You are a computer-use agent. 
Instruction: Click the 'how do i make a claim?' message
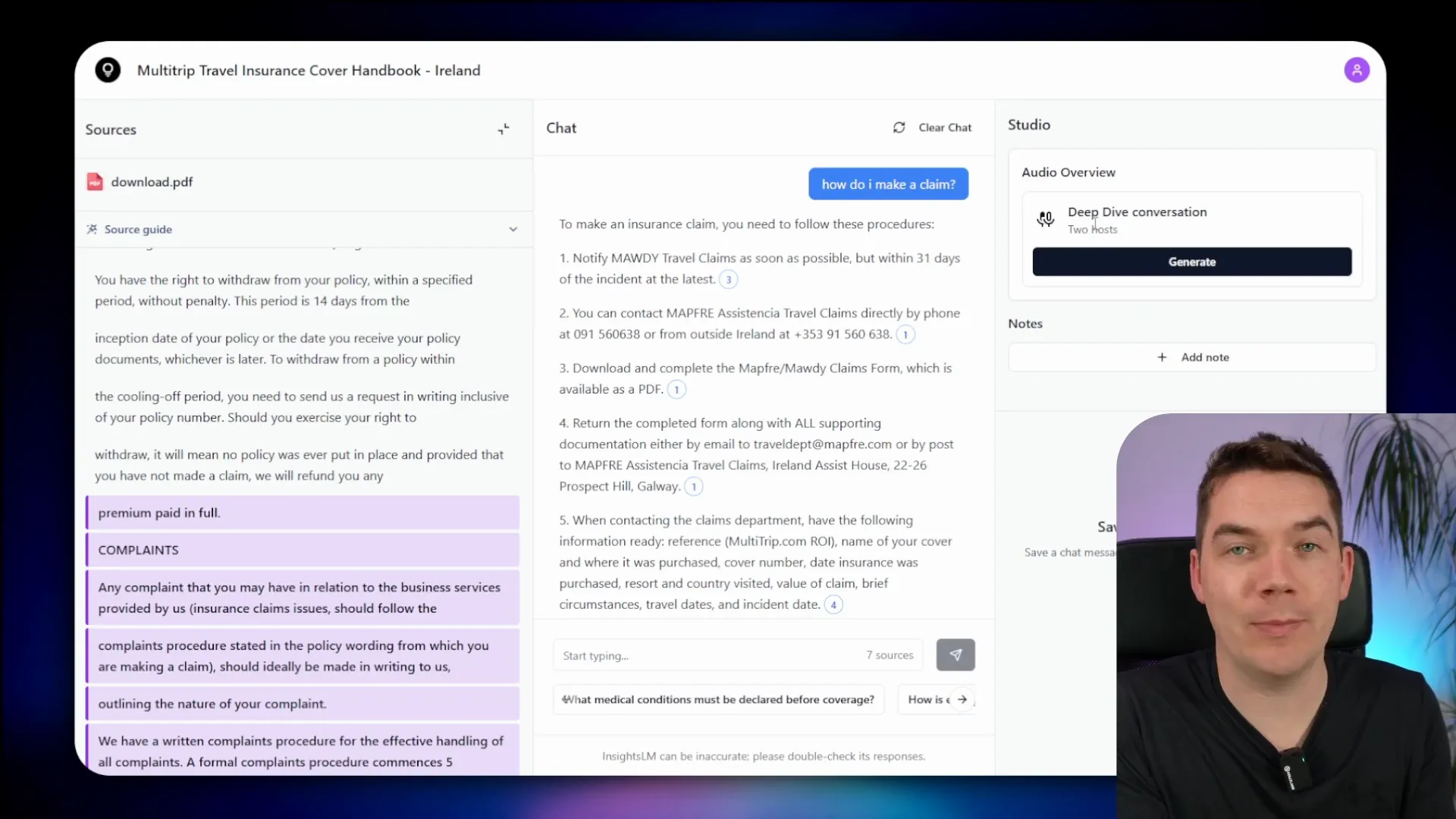click(x=888, y=184)
